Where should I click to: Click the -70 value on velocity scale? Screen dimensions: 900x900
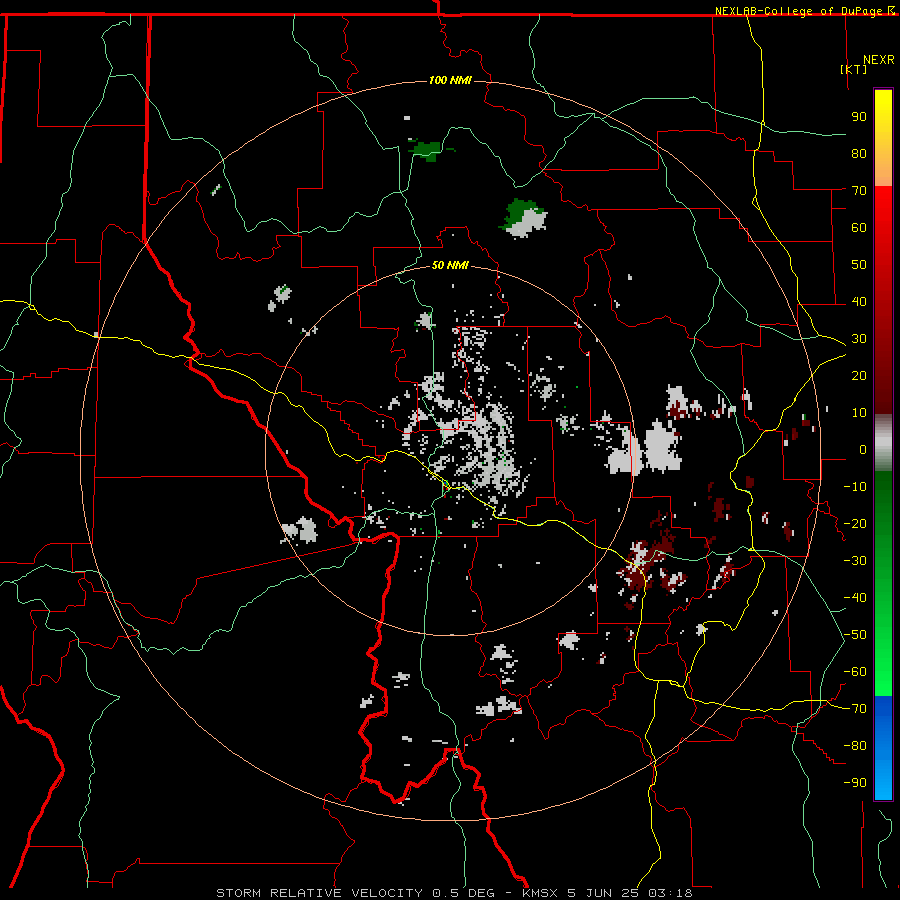[x=855, y=709]
